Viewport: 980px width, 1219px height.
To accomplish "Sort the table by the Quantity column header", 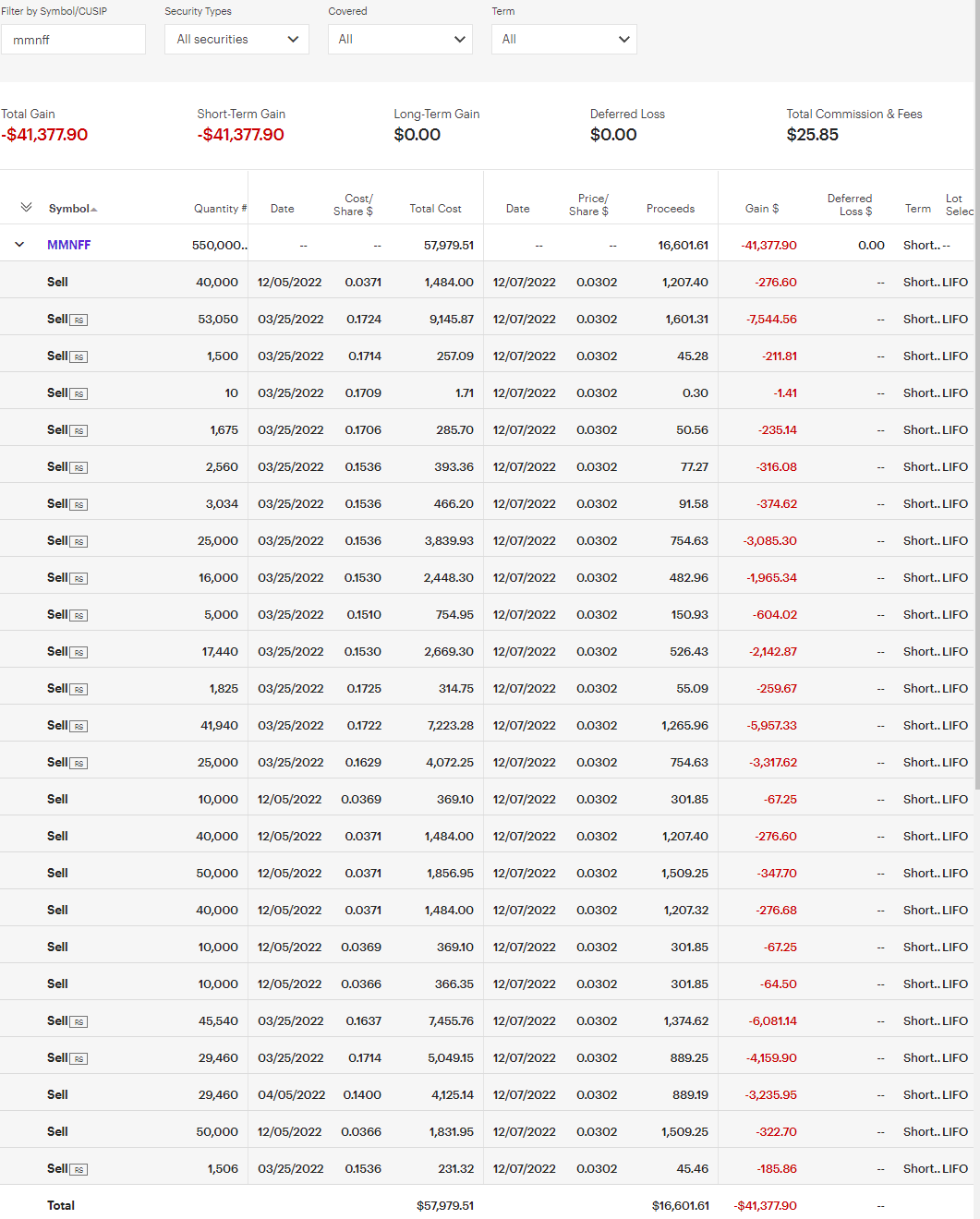I will pos(220,209).
